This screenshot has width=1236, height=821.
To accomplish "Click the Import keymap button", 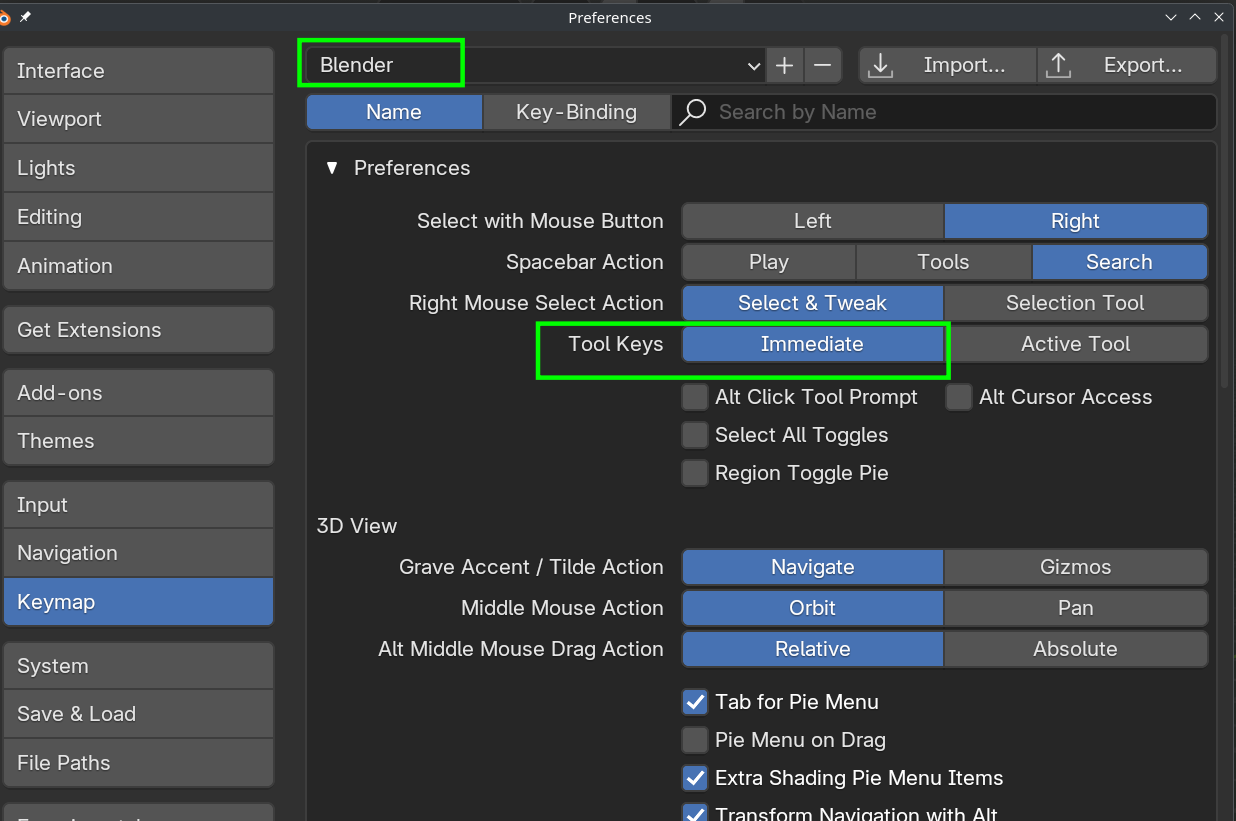I will [x=947, y=65].
